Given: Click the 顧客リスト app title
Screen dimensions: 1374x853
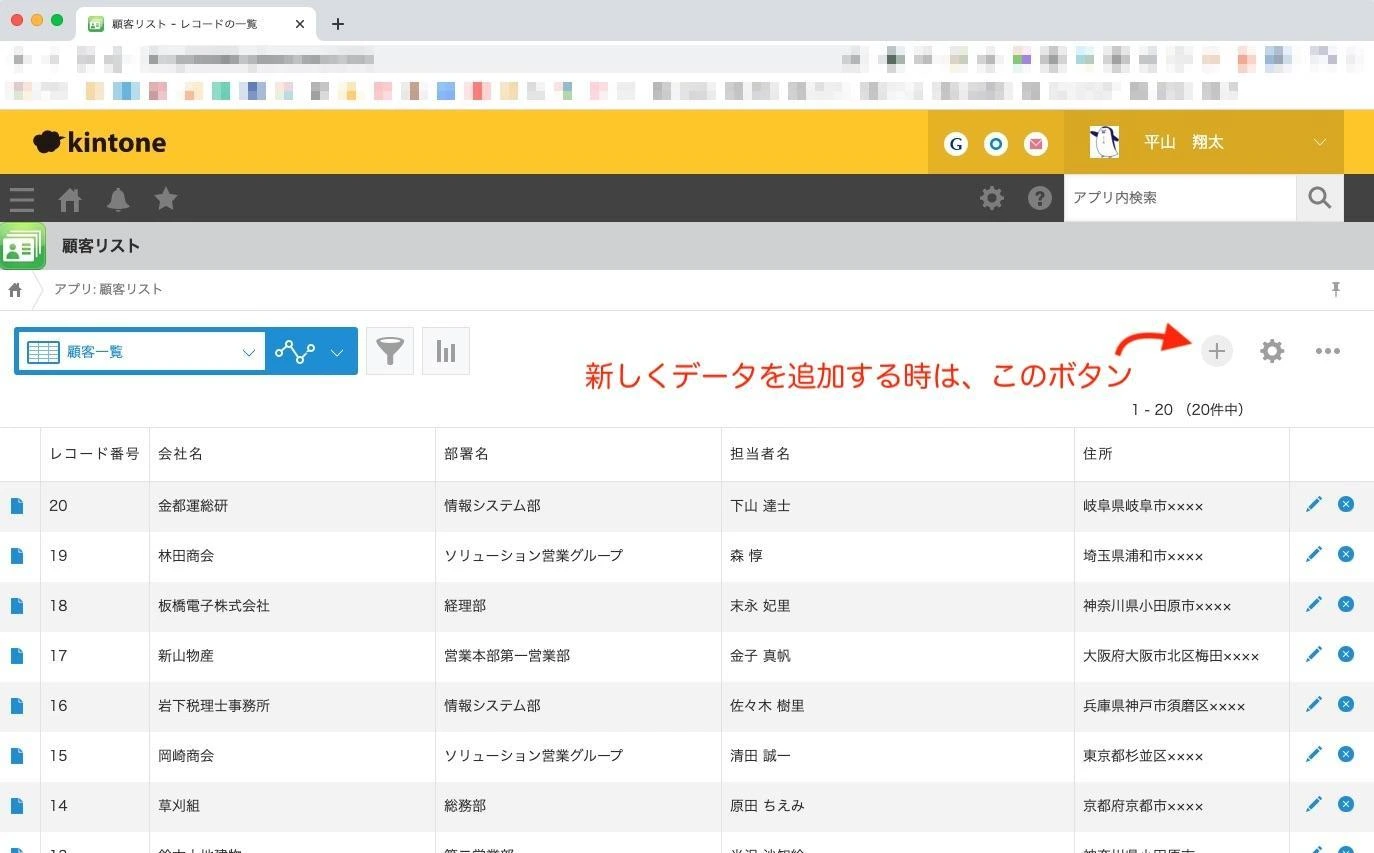Looking at the screenshot, I should pos(101,246).
